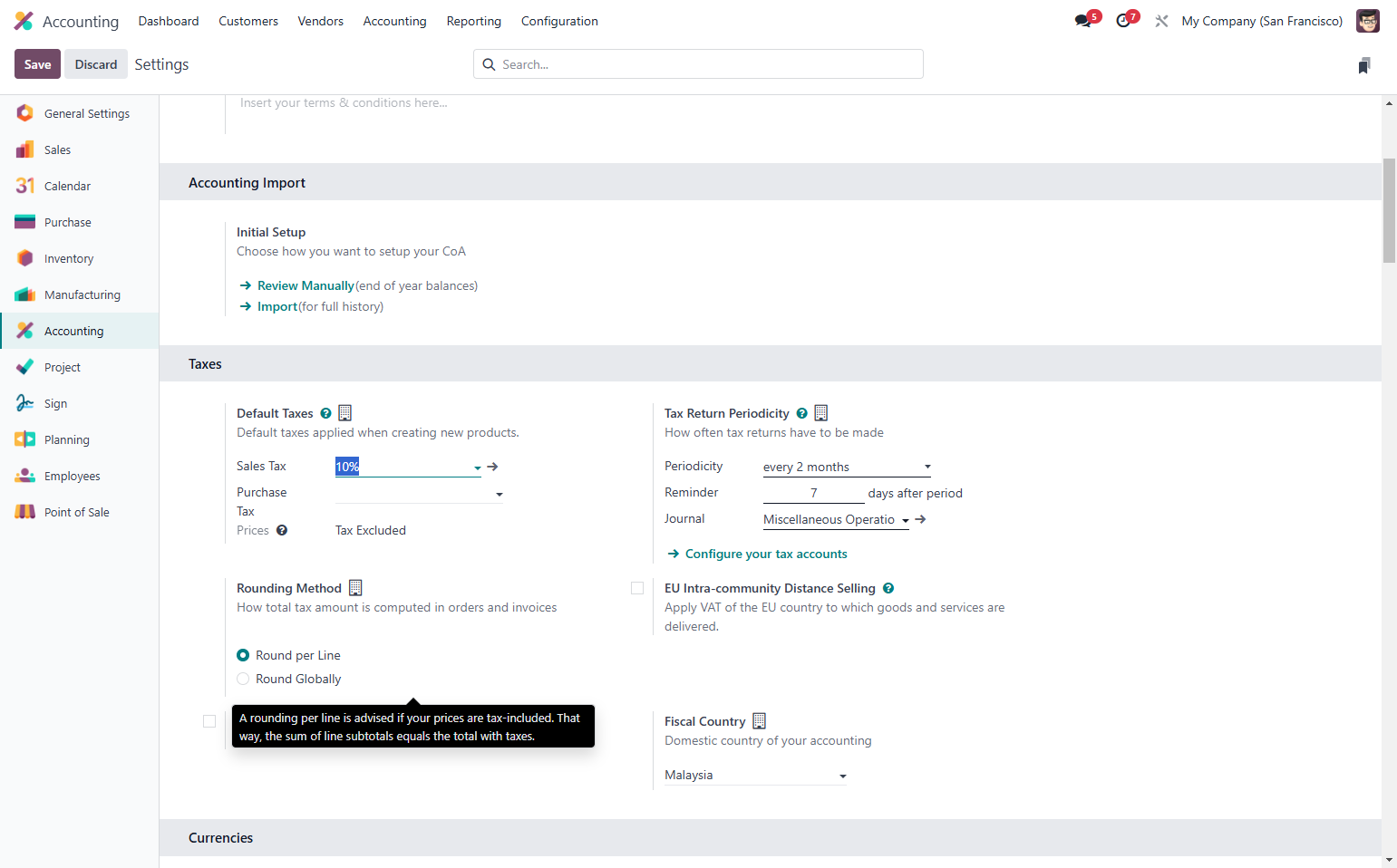Open the Reporting menu
The width and height of the screenshot is (1397, 868).
pyautogui.click(x=474, y=21)
